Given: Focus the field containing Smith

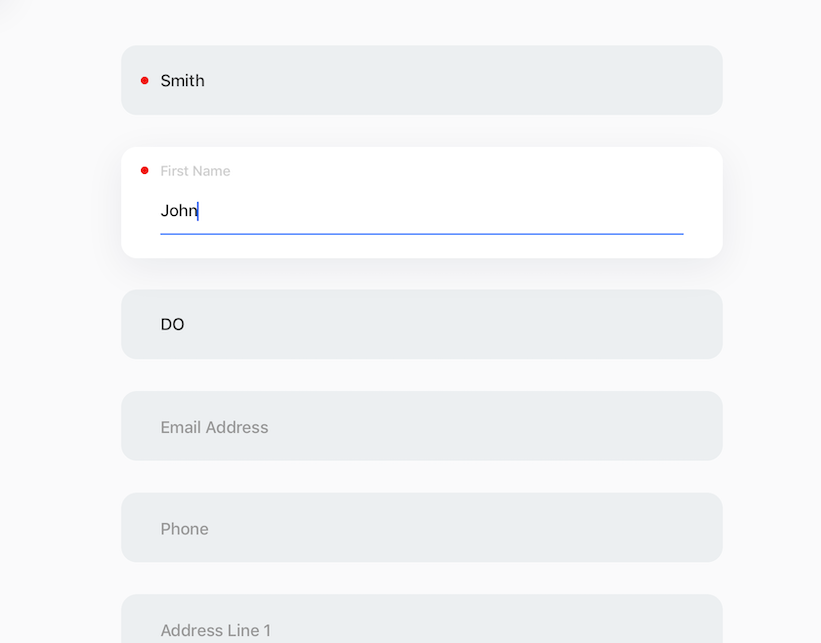Looking at the screenshot, I should coord(421,80).
